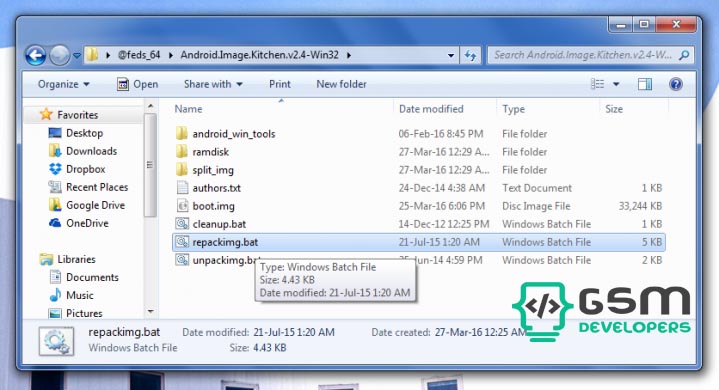Viewport: 719px width, 390px height.
Task: Open Recent Places in Favorites
Action: [x=97, y=187]
